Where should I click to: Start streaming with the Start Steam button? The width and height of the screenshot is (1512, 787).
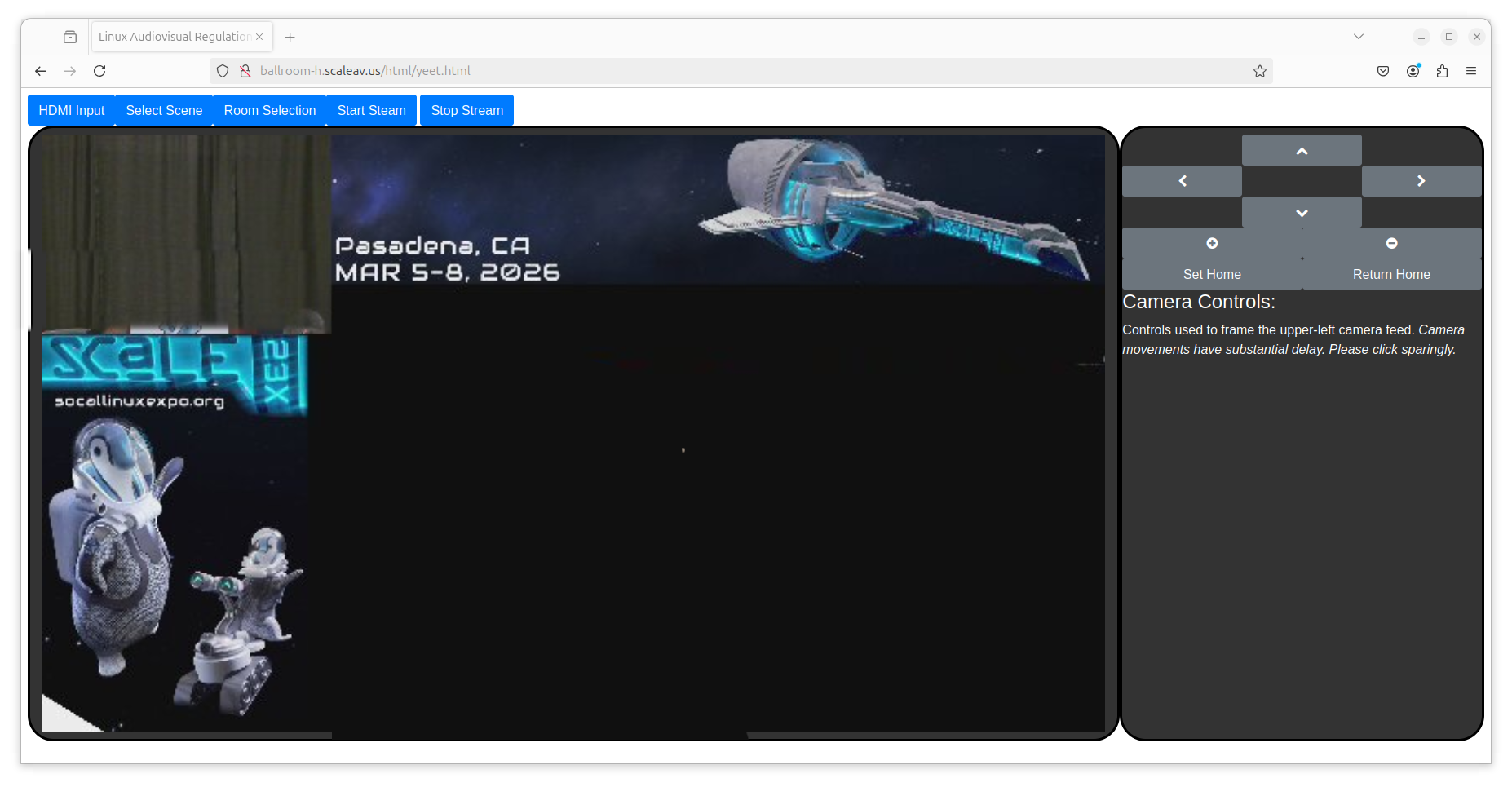click(x=371, y=110)
